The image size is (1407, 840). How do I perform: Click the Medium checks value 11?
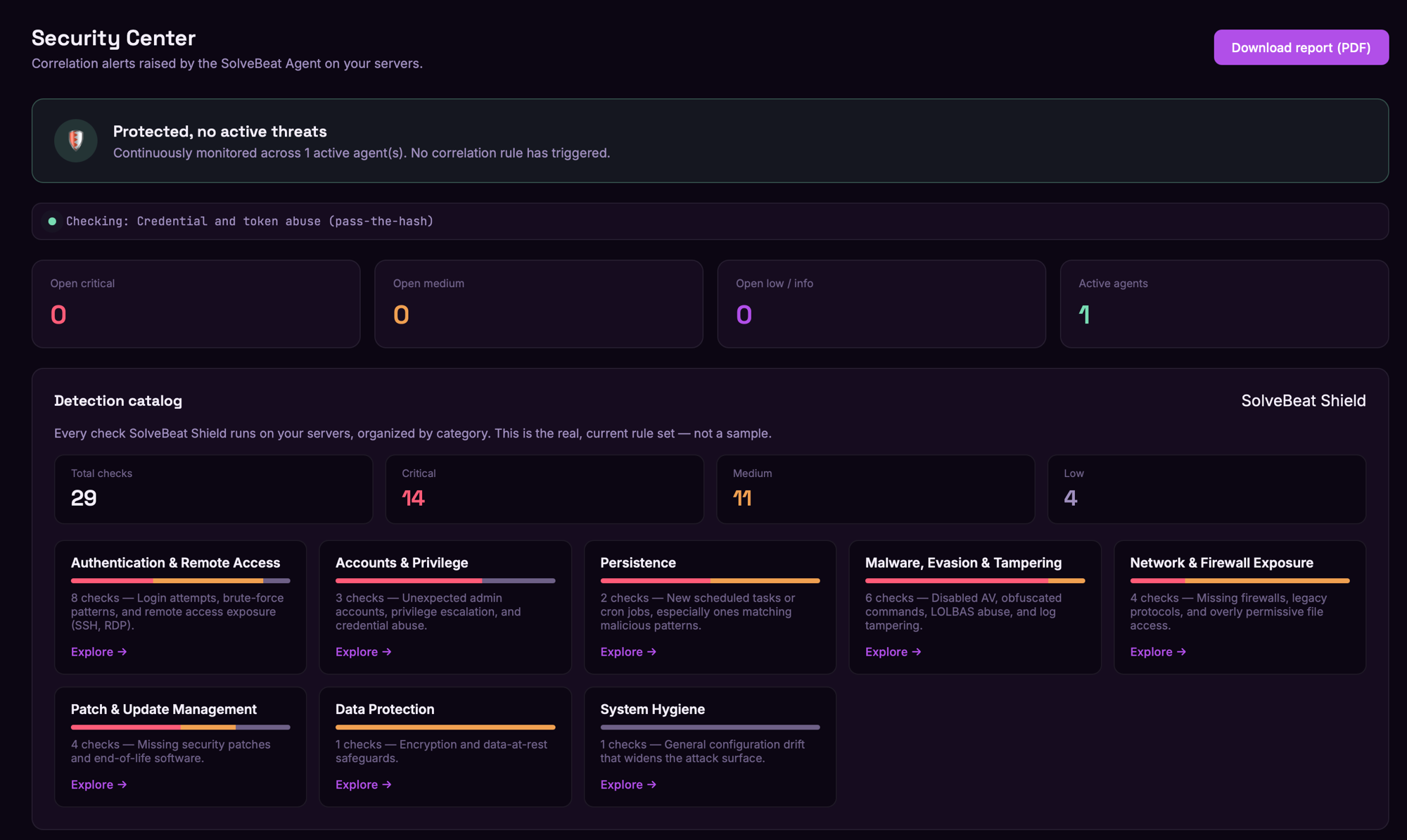click(742, 498)
